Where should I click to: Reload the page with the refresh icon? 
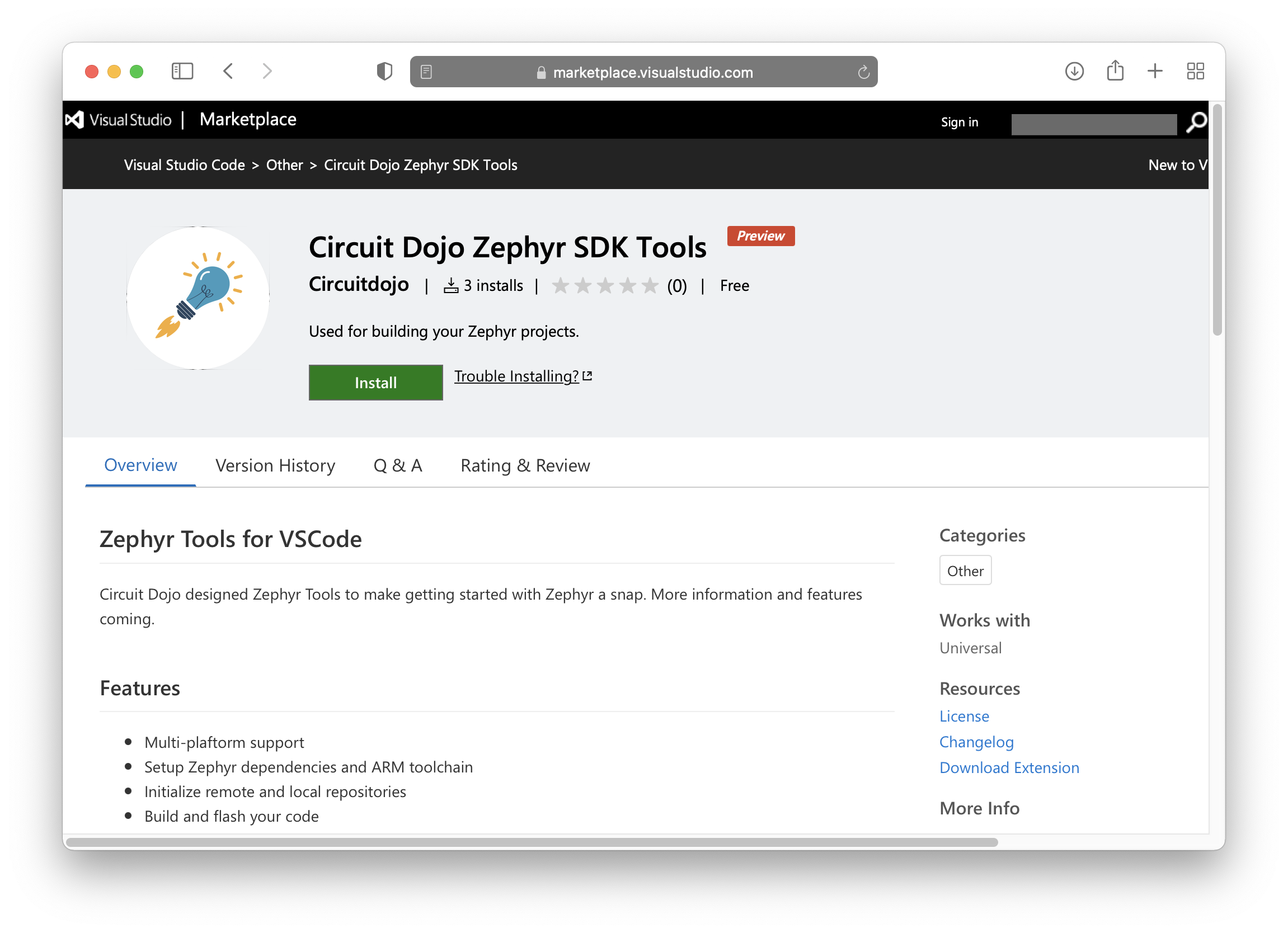[x=863, y=72]
